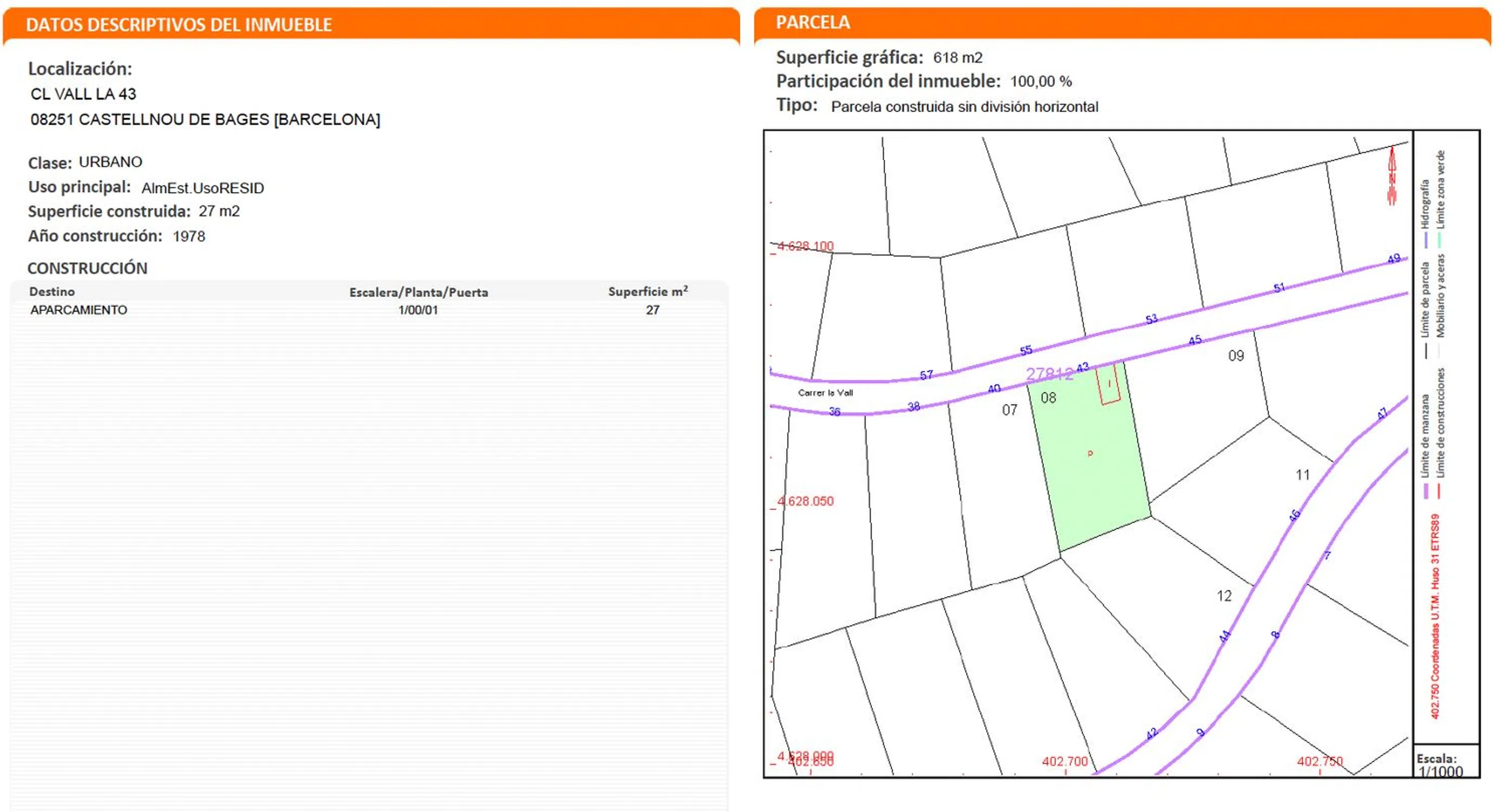Click the 4.628.050 coordinate label

click(806, 502)
